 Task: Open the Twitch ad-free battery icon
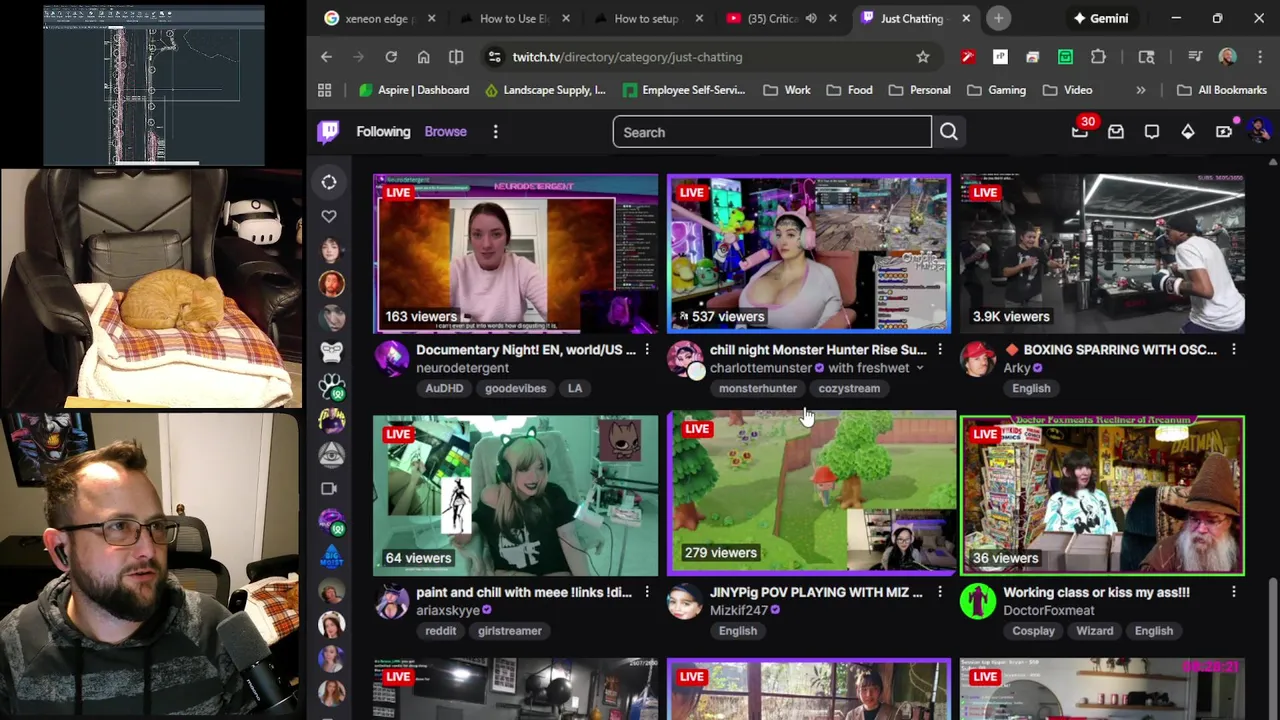(x=1224, y=132)
